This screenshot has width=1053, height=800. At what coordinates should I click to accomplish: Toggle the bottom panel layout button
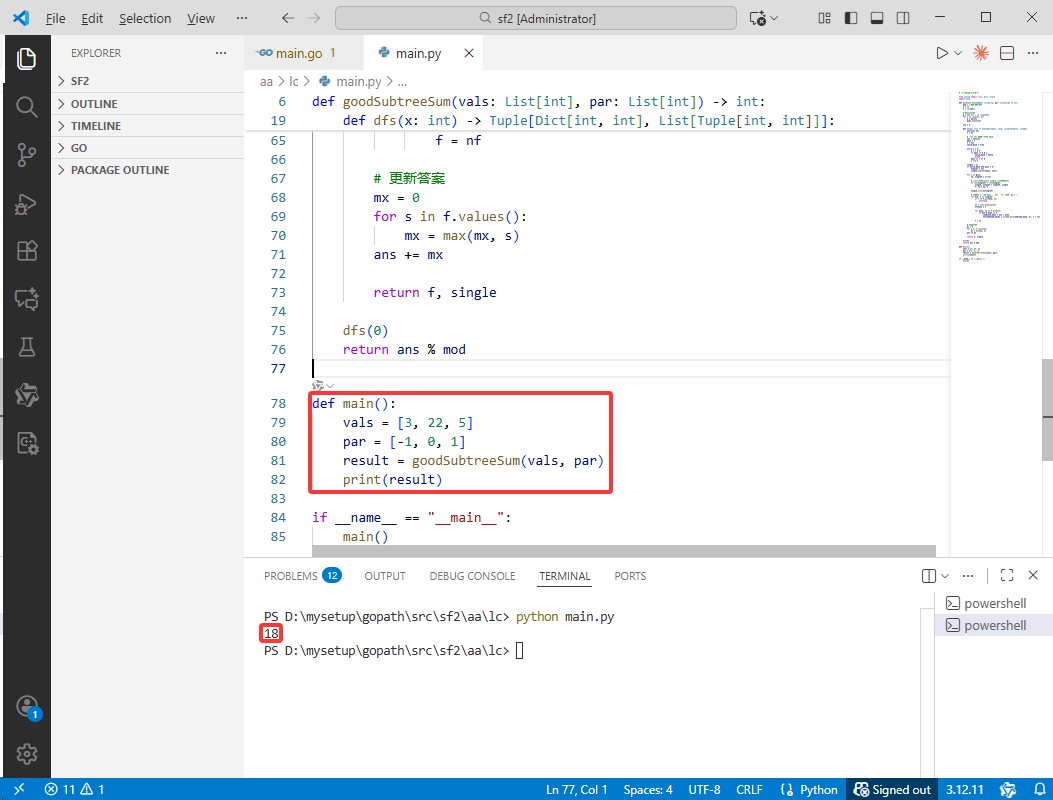pyautogui.click(x=877, y=18)
